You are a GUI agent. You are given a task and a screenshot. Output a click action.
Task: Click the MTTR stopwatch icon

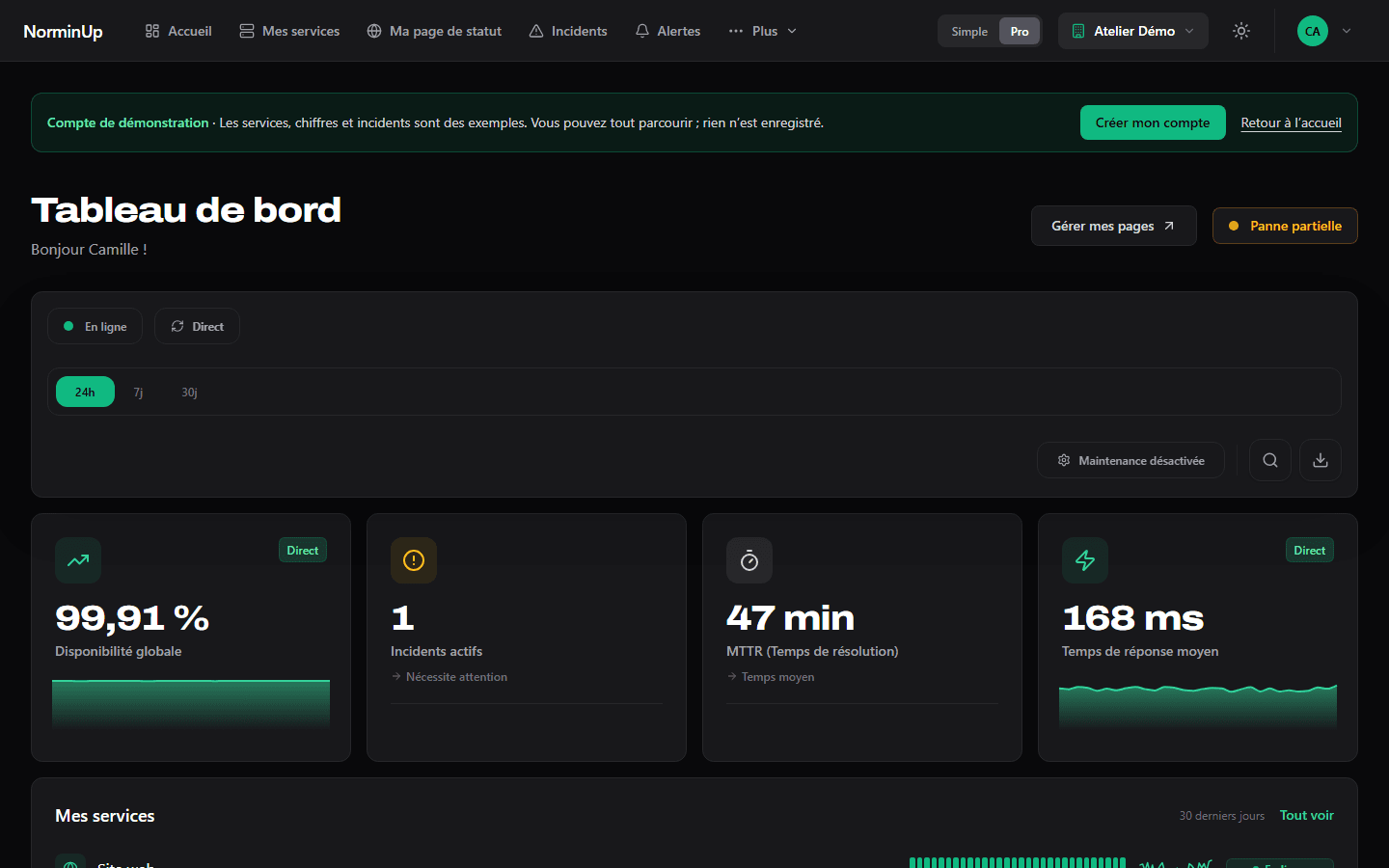749,560
